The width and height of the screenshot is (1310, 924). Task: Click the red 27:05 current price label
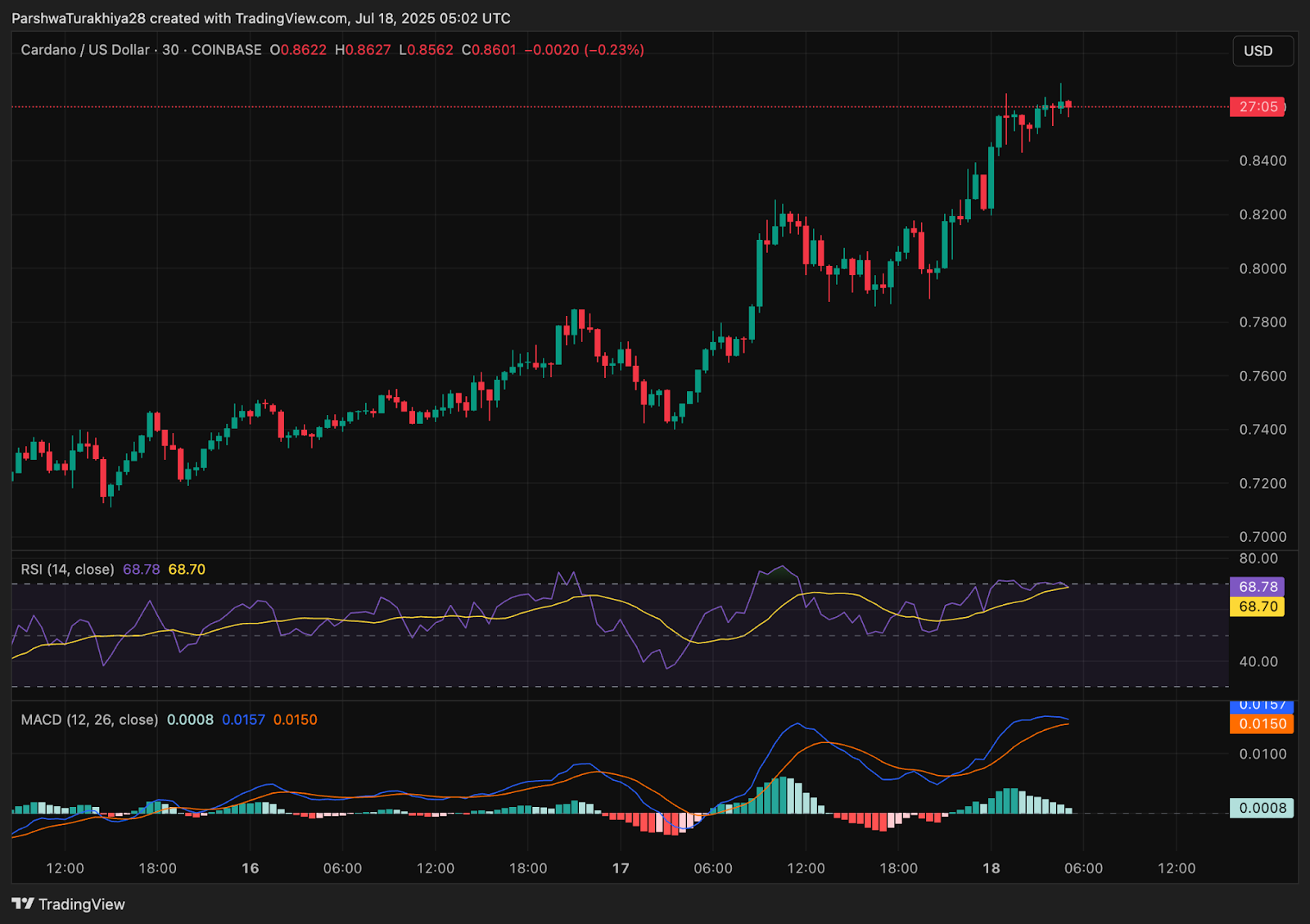(1258, 106)
